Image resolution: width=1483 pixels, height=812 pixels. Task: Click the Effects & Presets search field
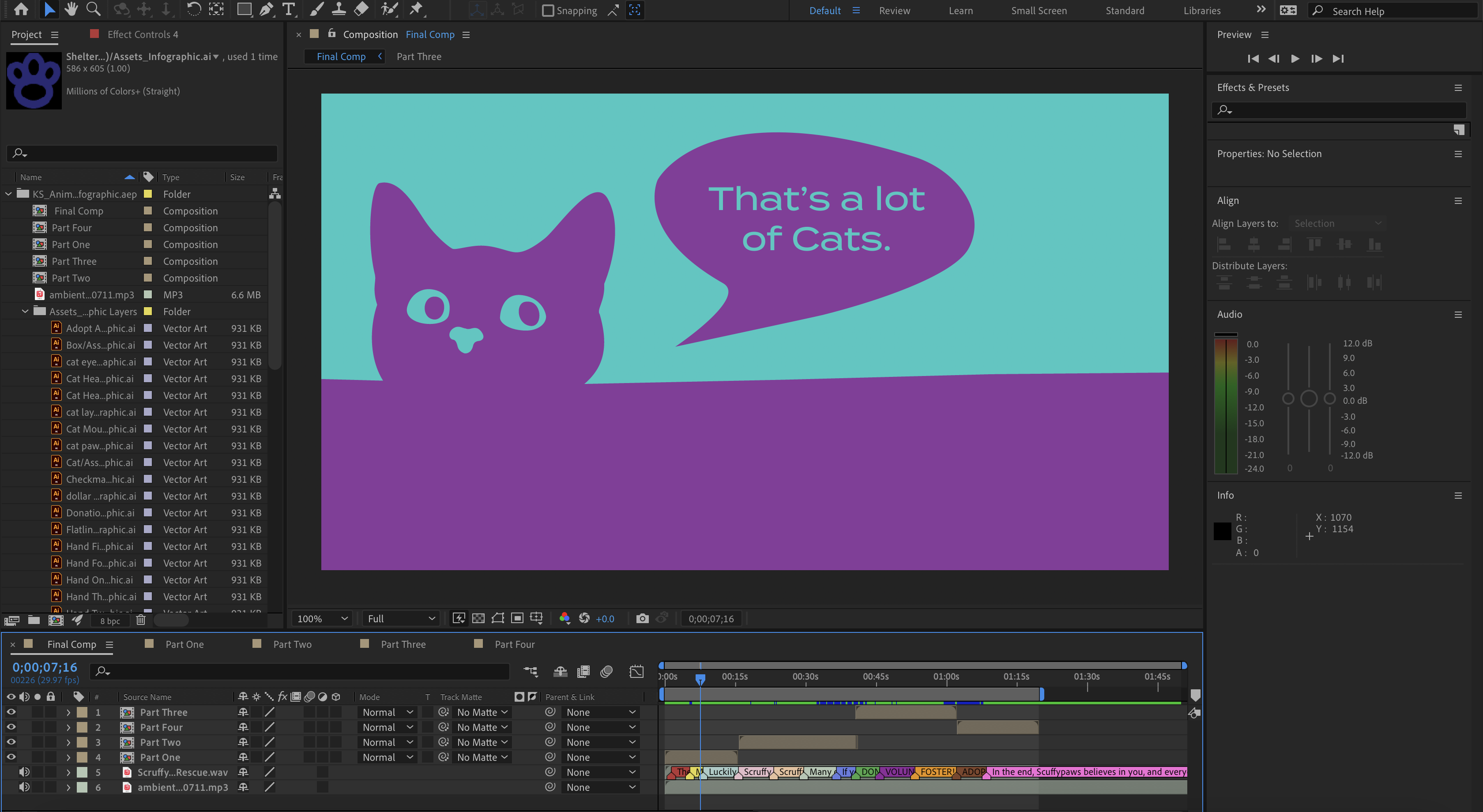[1339, 109]
